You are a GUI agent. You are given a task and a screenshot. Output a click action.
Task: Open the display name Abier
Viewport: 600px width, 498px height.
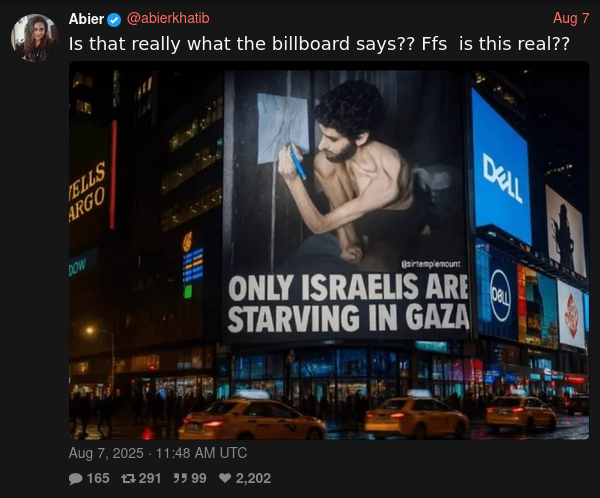click(86, 19)
